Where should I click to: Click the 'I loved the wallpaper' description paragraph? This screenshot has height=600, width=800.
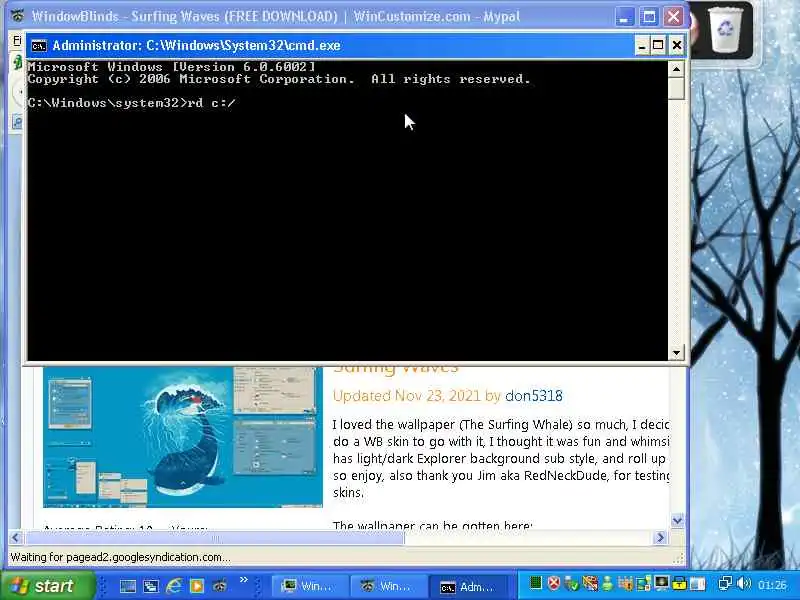pos(501,458)
